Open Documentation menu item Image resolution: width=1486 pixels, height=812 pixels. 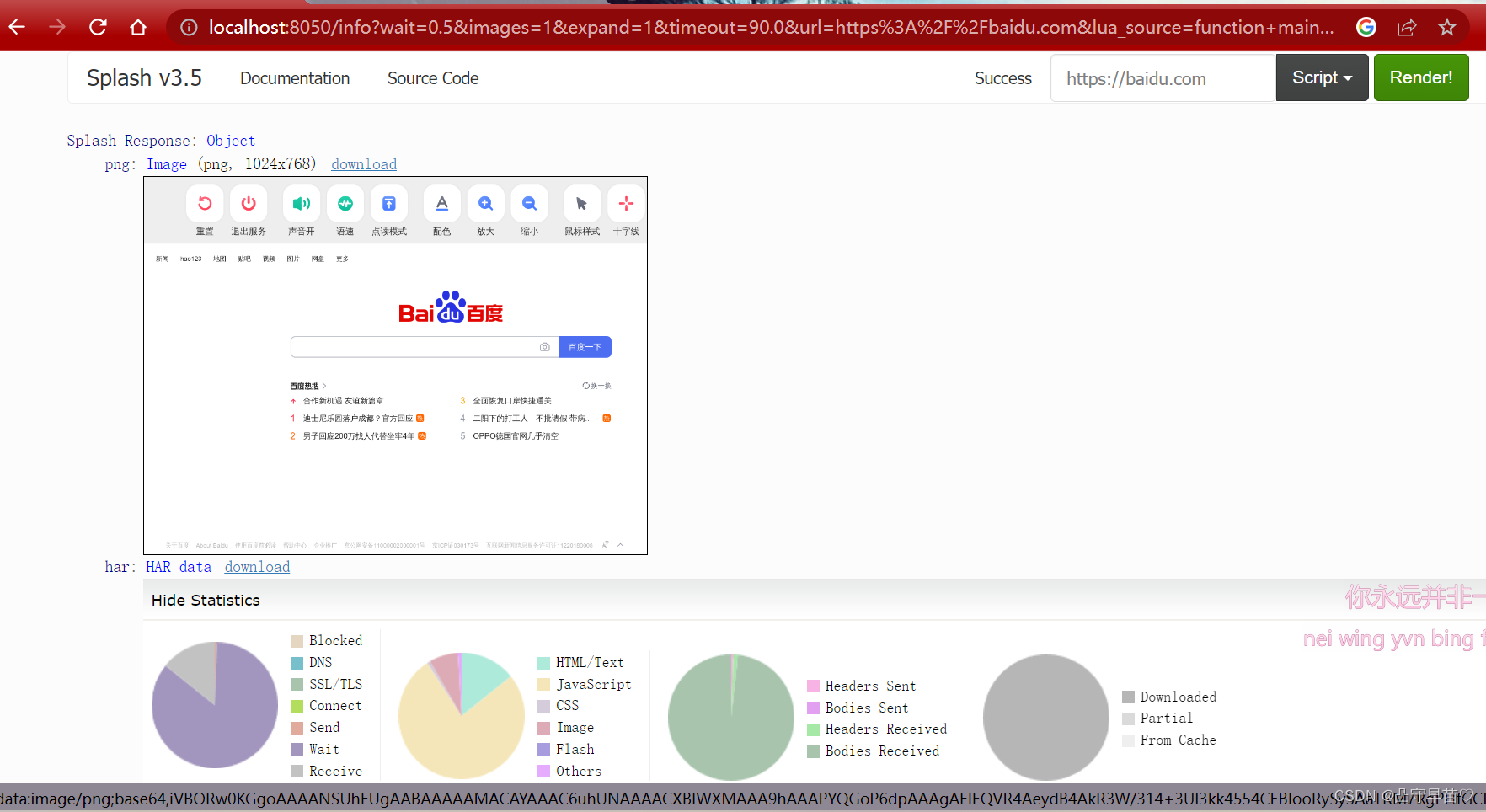click(x=295, y=77)
